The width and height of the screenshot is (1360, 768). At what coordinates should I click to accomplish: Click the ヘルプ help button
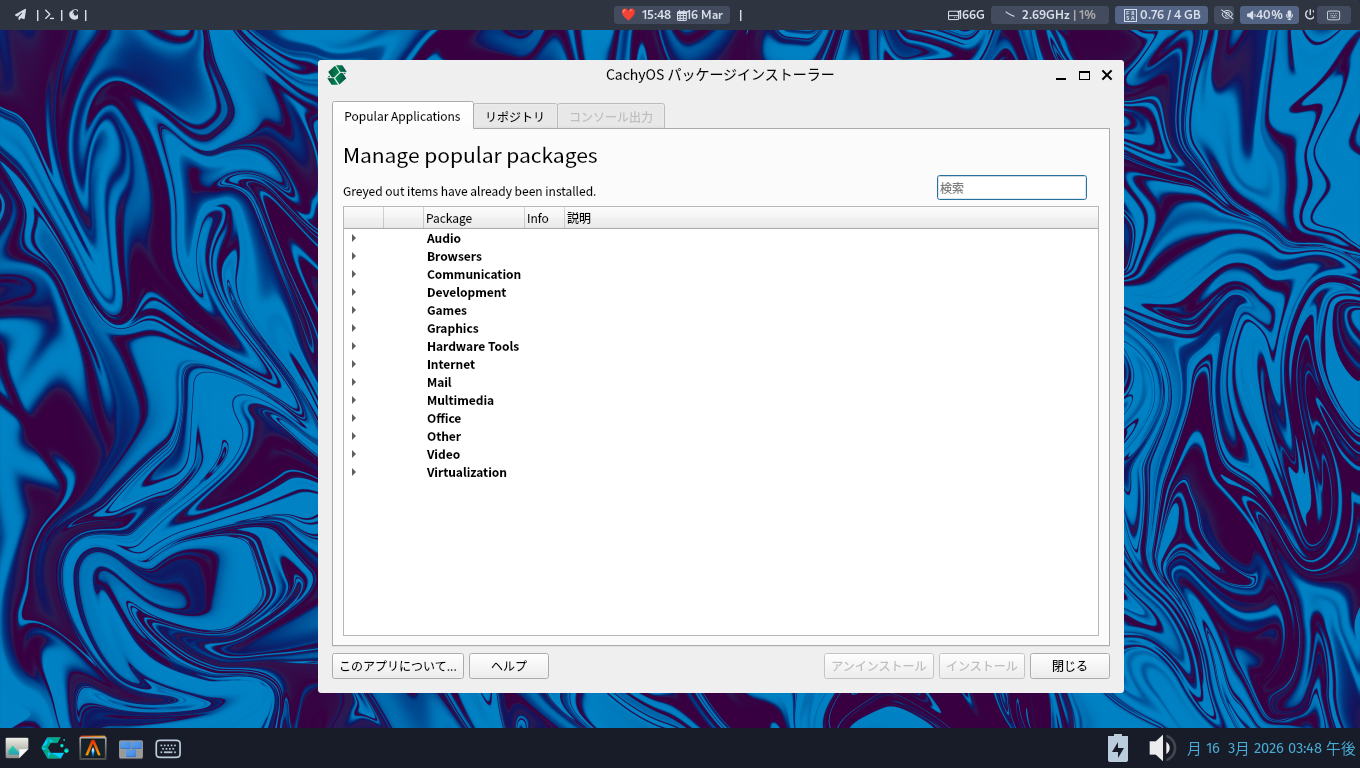(x=509, y=666)
